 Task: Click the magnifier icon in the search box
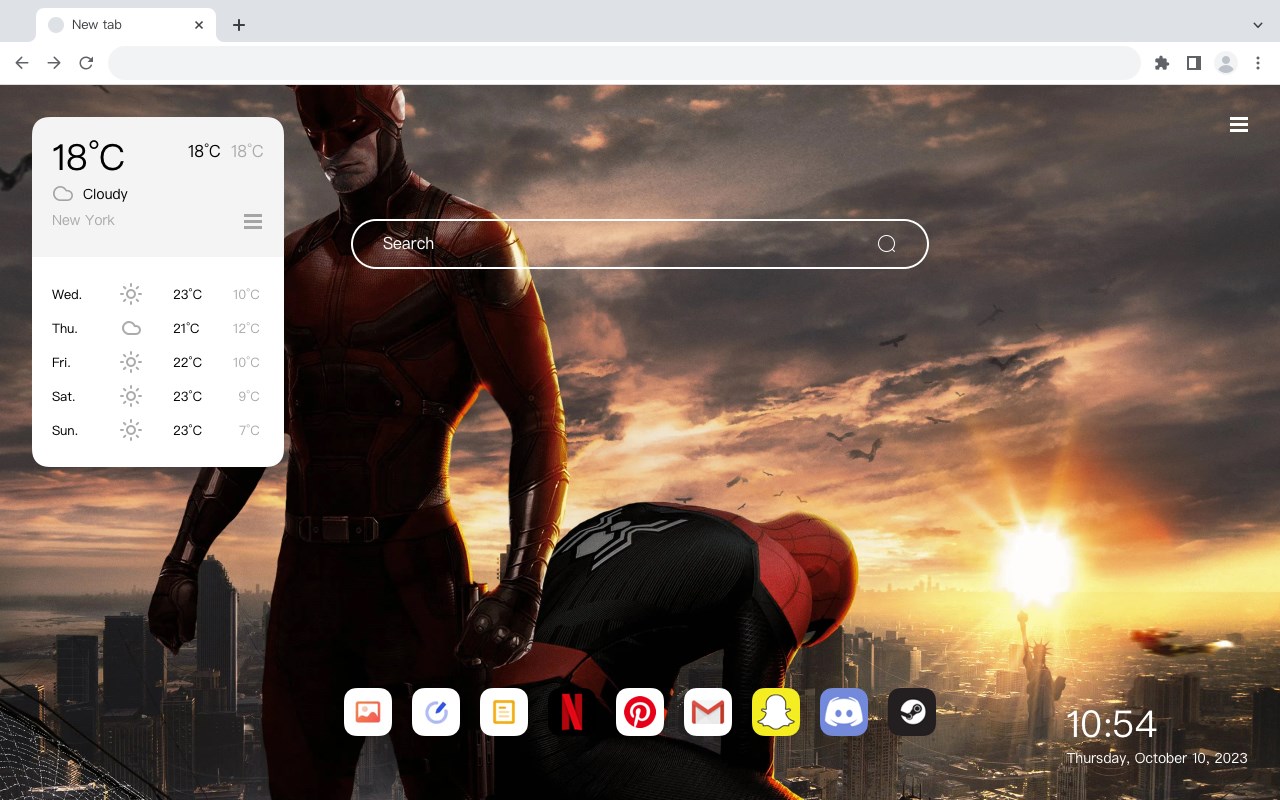pyautogui.click(x=887, y=244)
